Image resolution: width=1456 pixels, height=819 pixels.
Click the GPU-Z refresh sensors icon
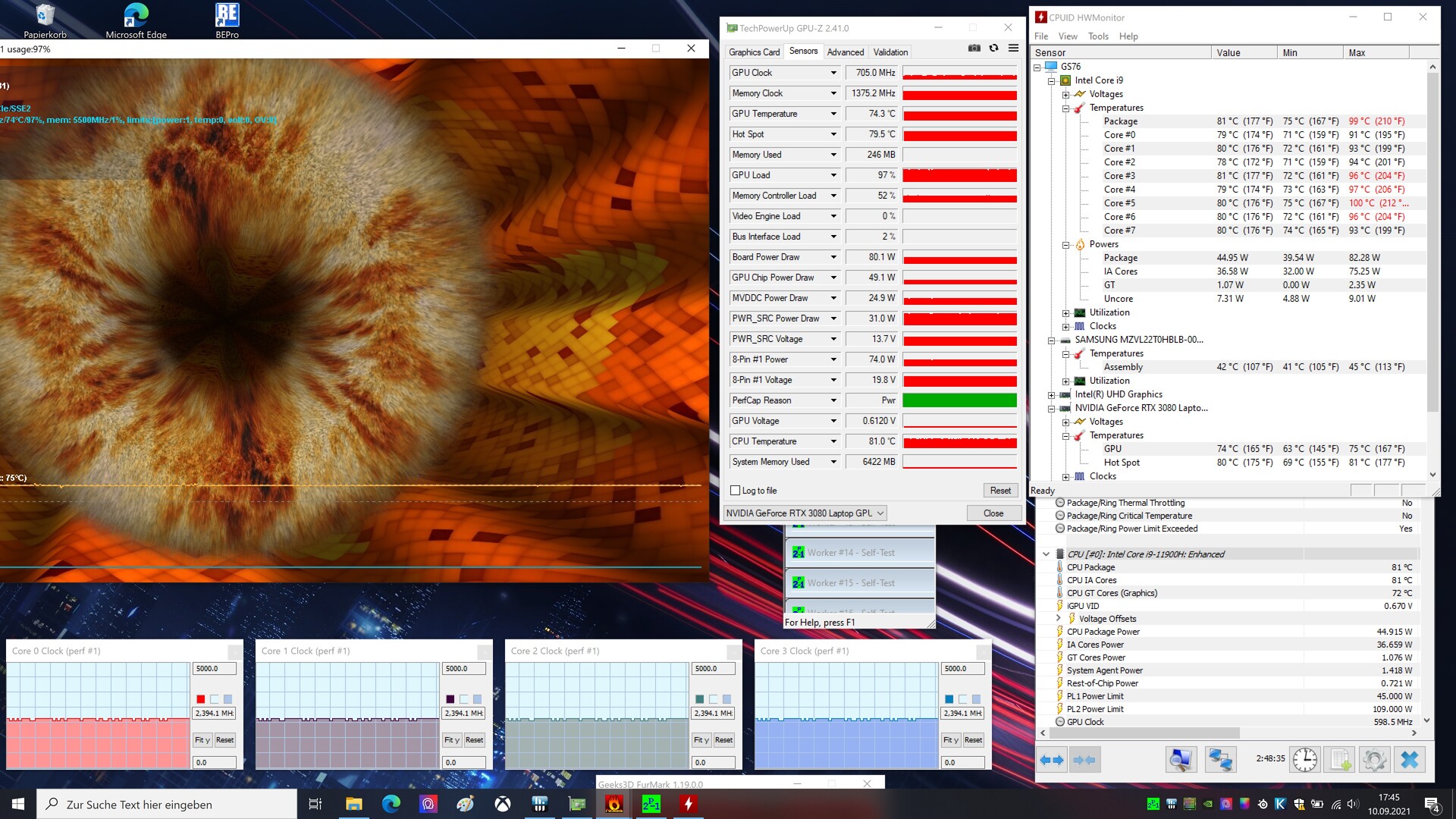pos(993,49)
